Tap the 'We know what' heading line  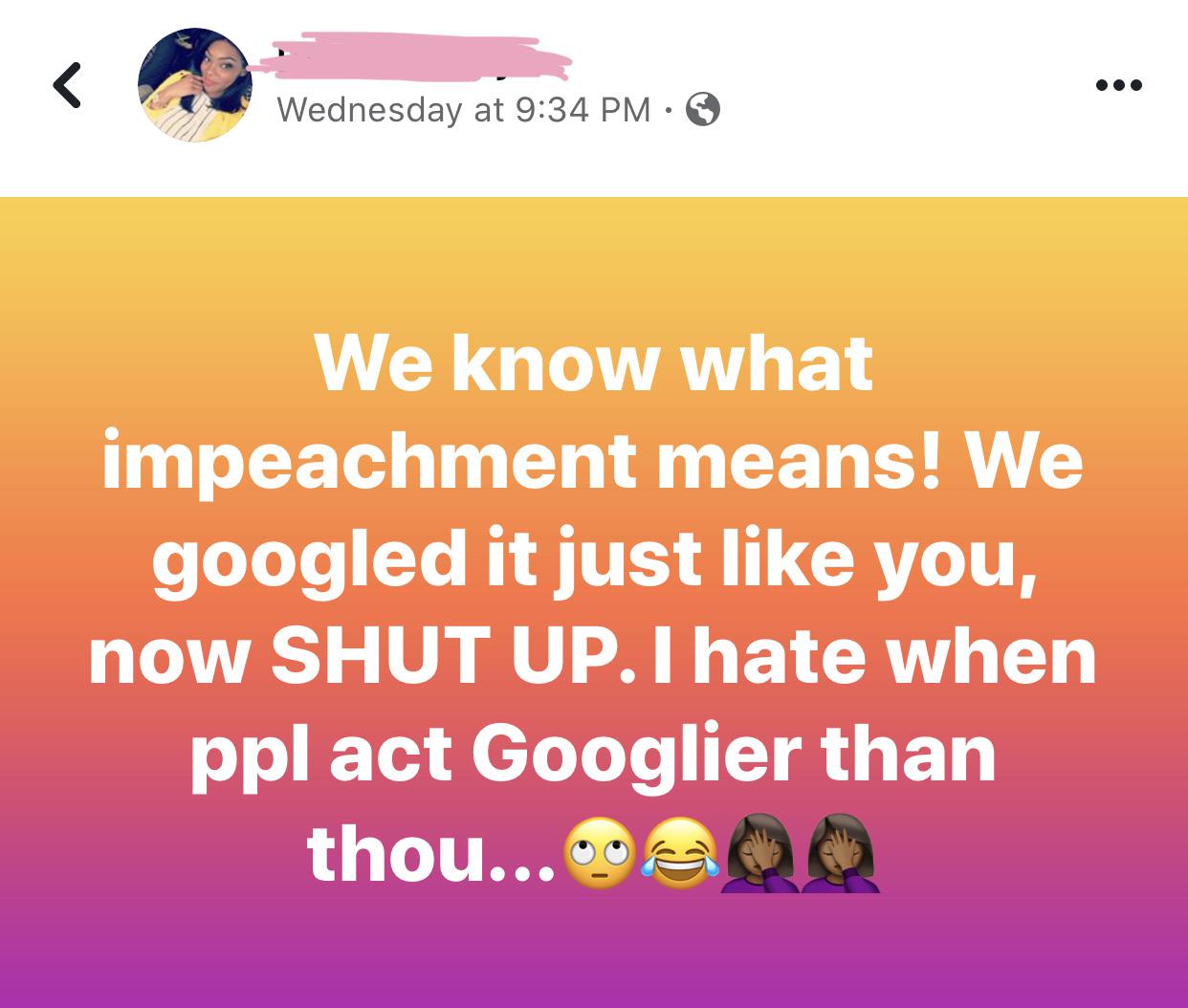[594, 365]
